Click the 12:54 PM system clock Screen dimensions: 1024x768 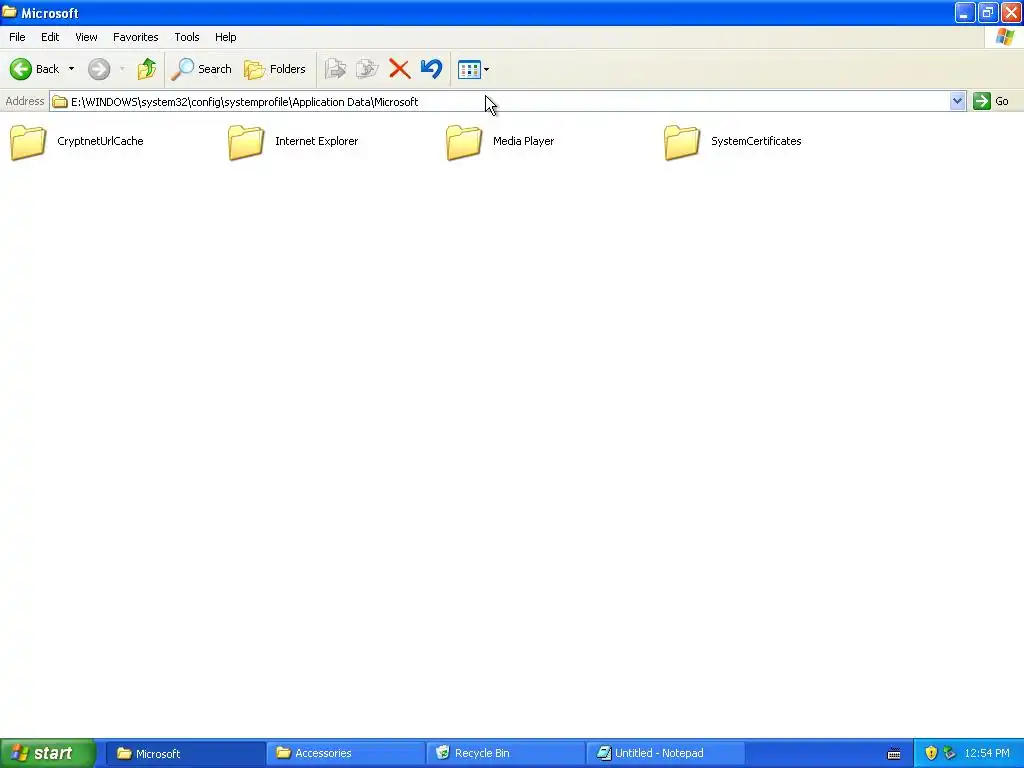pyautogui.click(x=987, y=753)
